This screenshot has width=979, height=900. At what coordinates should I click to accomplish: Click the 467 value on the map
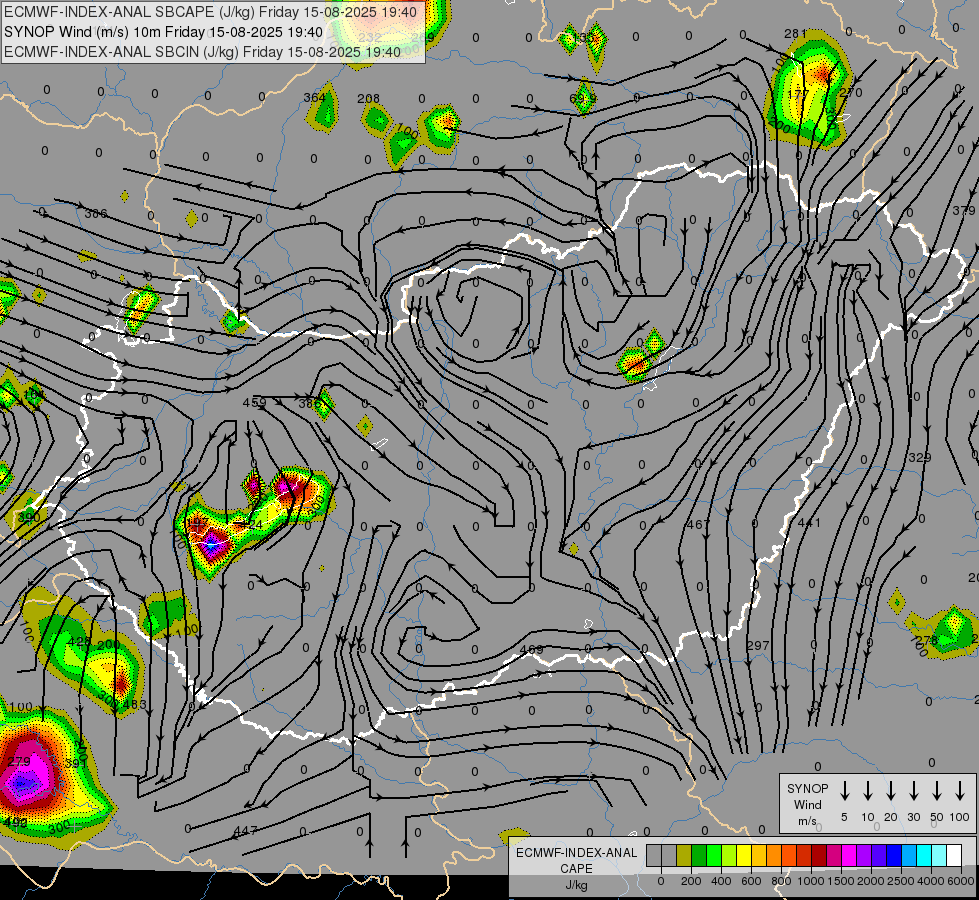coord(698,524)
